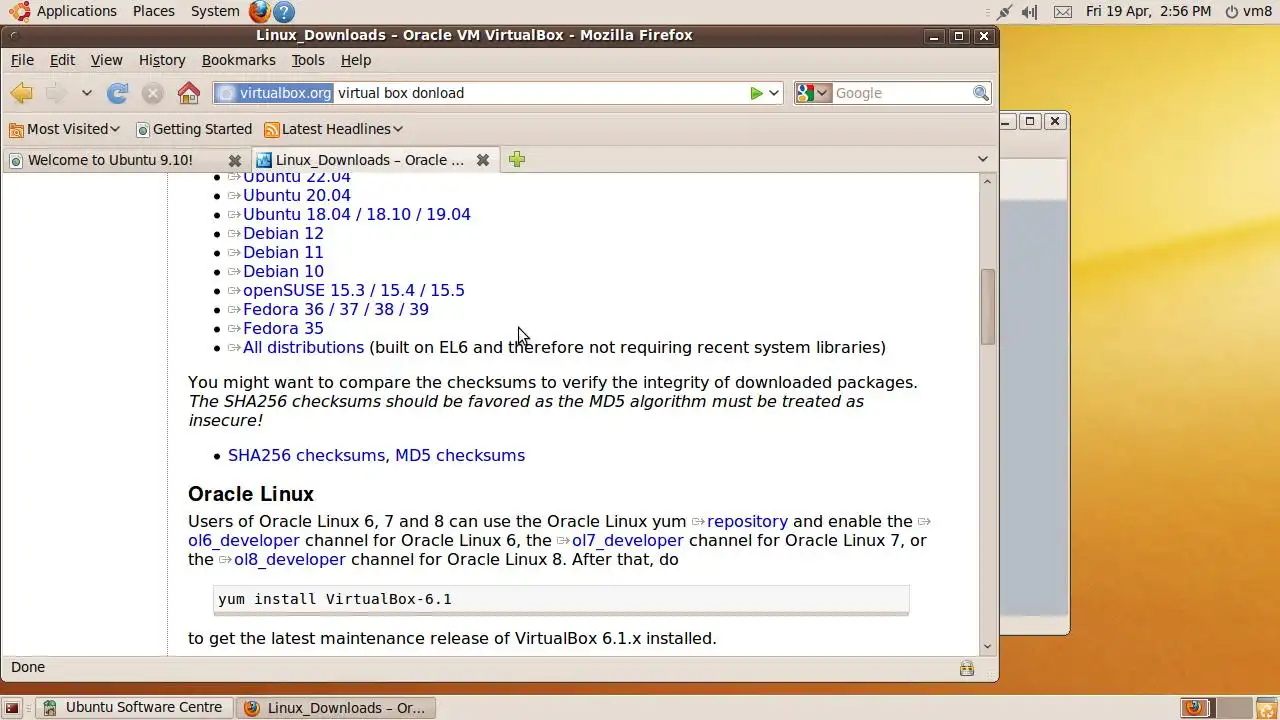Open the network connection indicator
Screen dimensions: 1280x720
point(1004,12)
